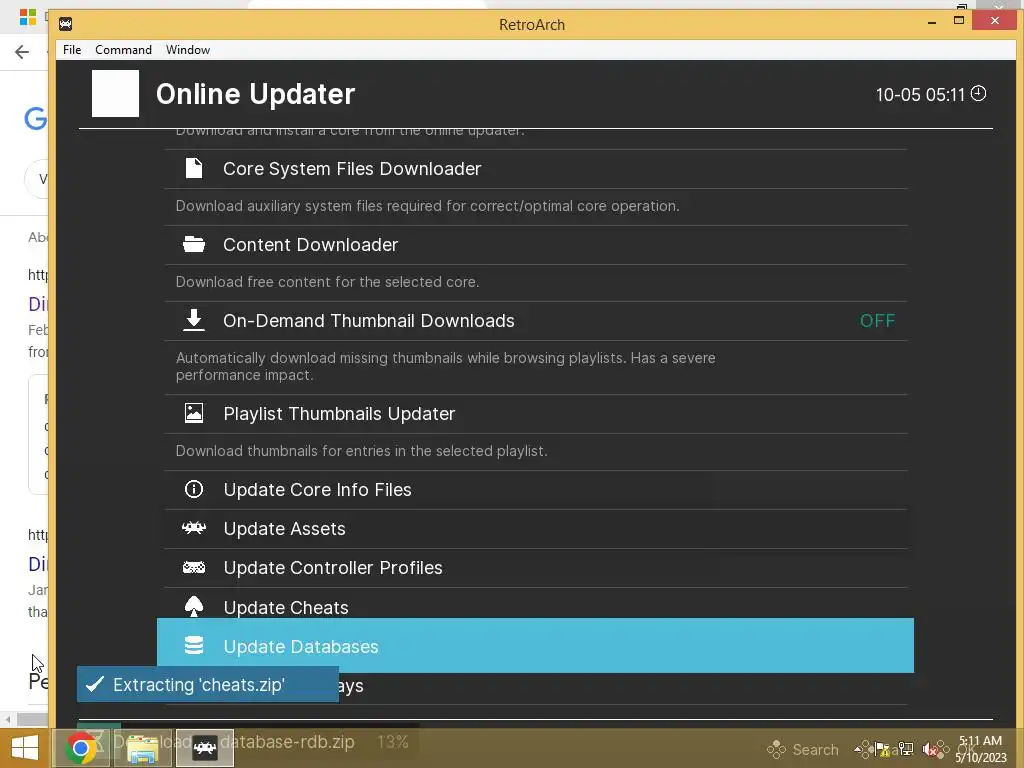Click the Update Assets invader icon

pyautogui.click(x=194, y=528)
